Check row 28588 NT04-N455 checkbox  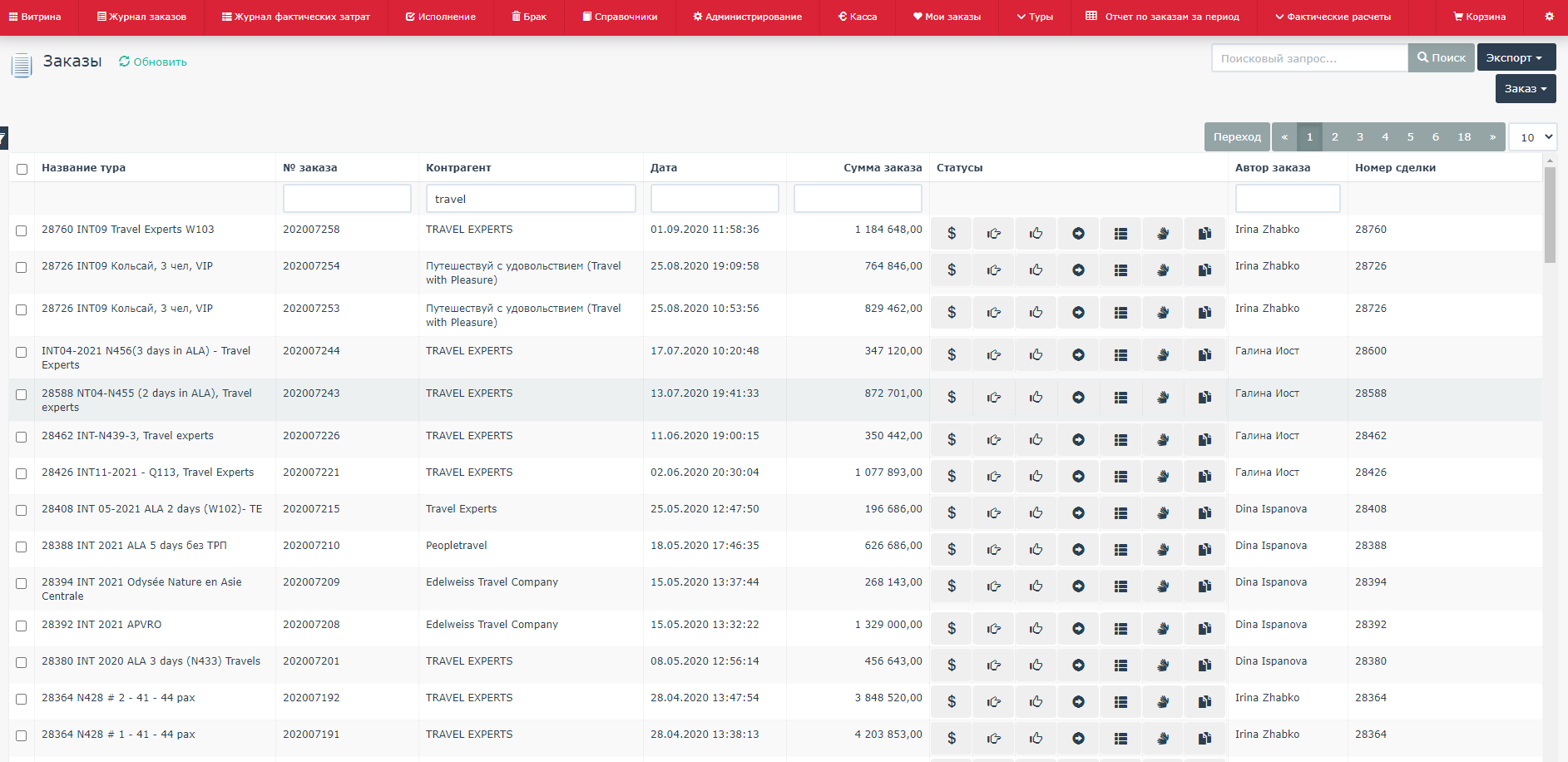tap(22, 394)
